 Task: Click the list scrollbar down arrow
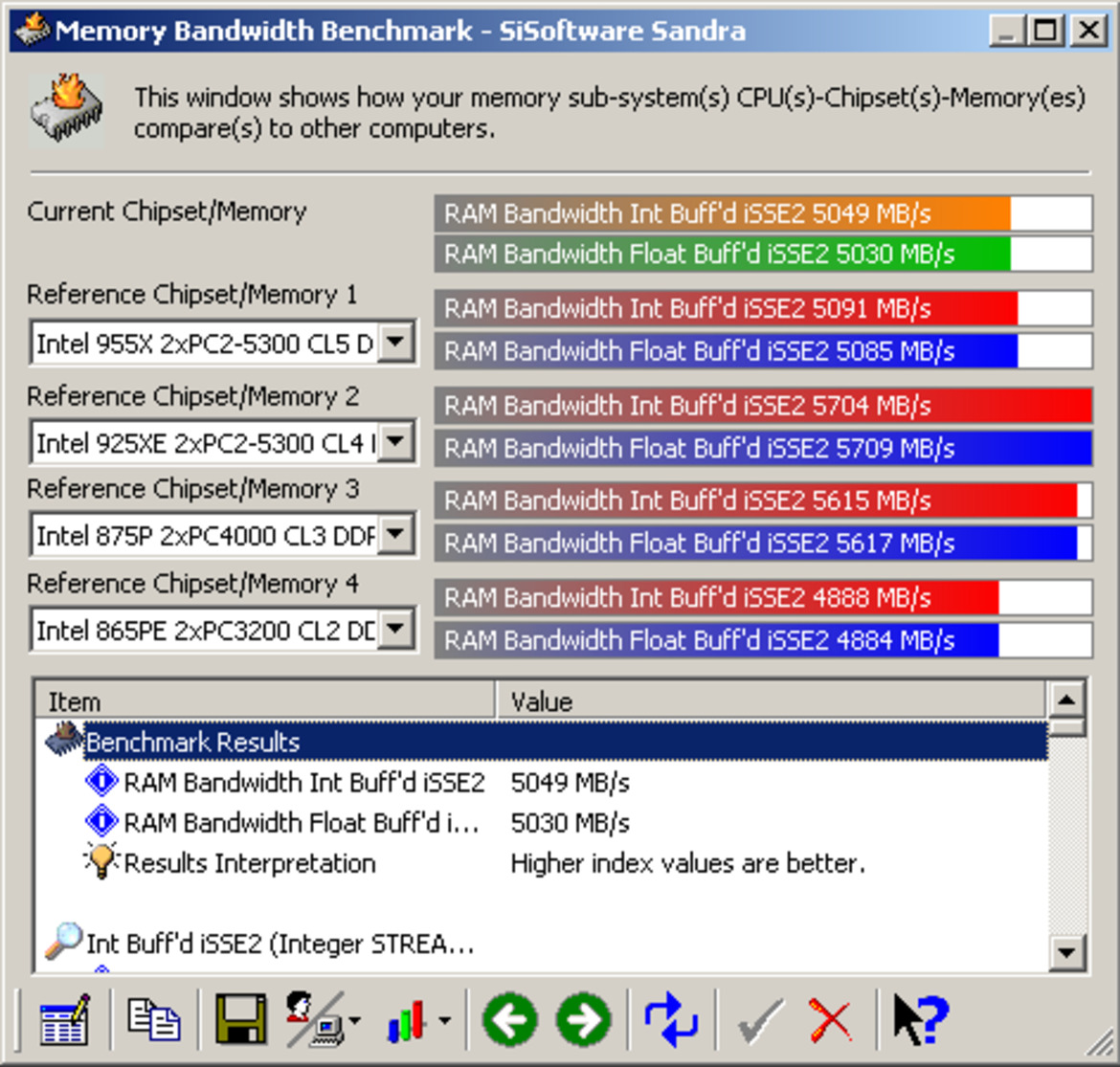pyautogui.click(x=1067, y=952)
